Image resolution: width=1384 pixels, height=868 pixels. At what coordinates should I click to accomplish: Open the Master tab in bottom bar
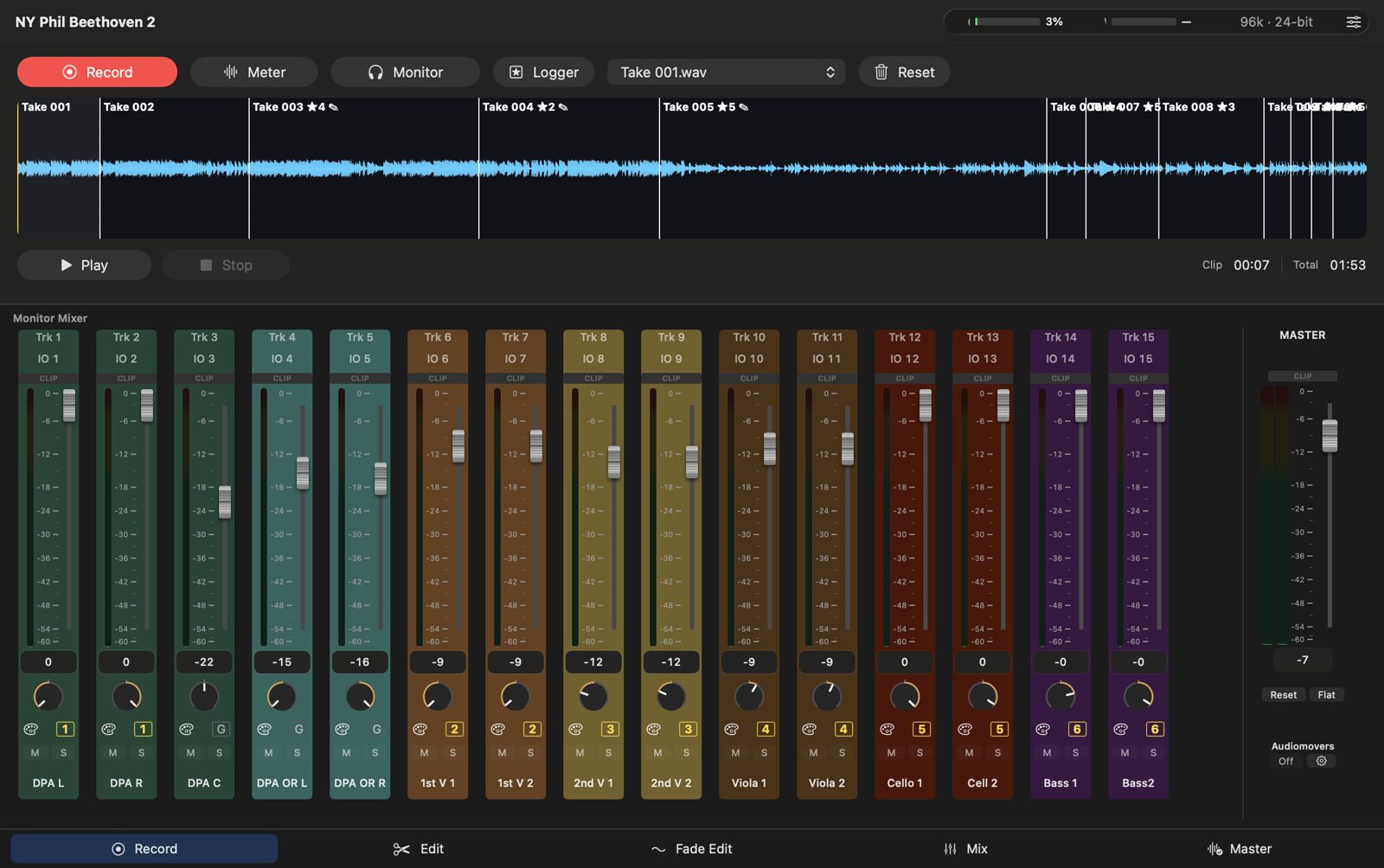[x=1239, y=849]
